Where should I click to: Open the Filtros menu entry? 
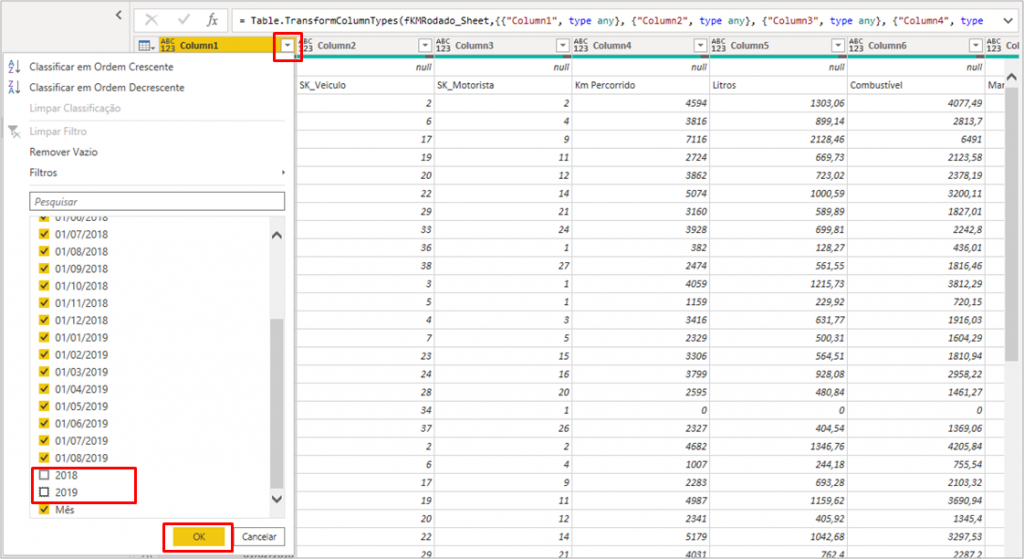pyautogui.click(x=43, y=172)
